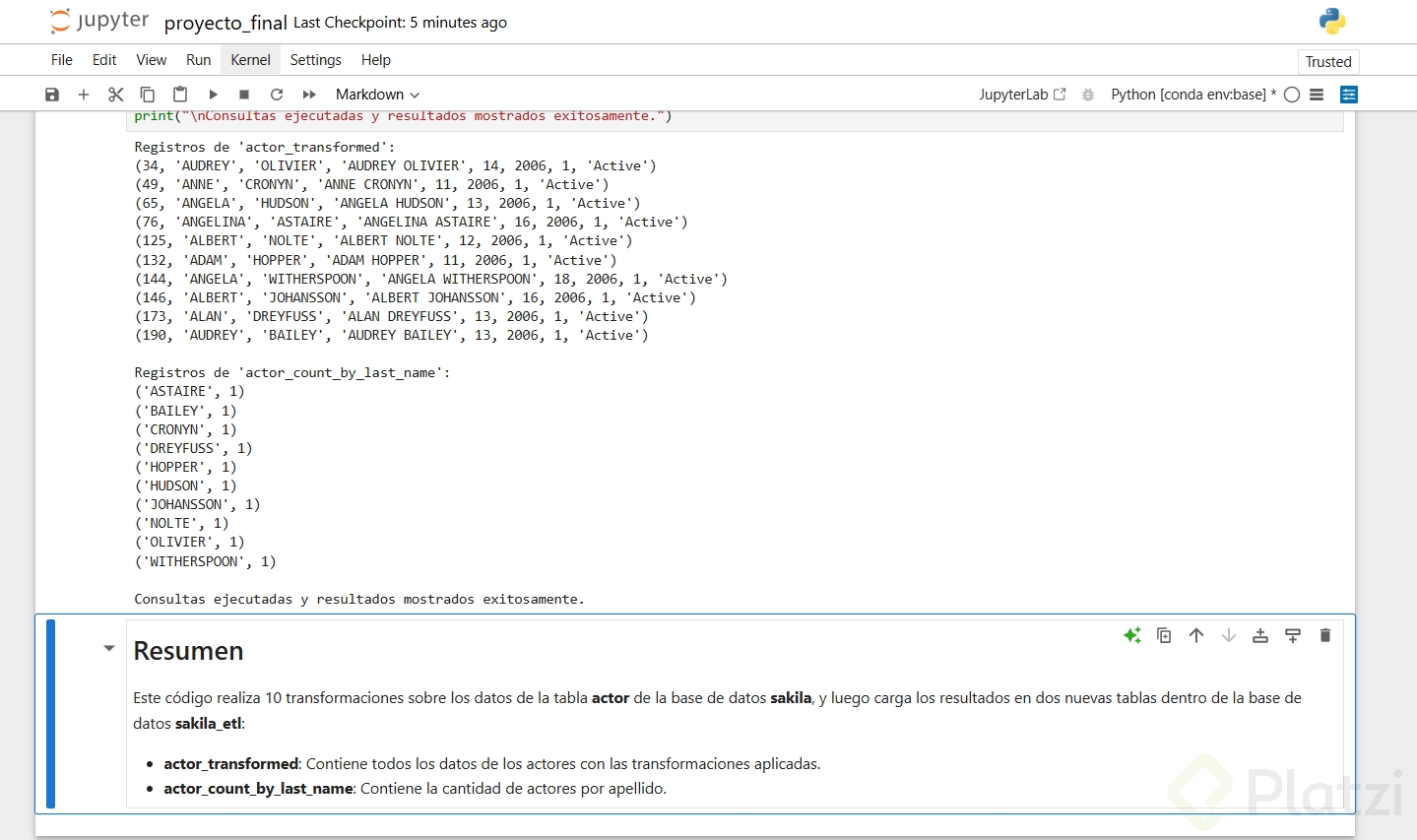Duplicate the Resumen cell
The width and height of the screenshot is (1417, 840).
tap(1164, 635)
